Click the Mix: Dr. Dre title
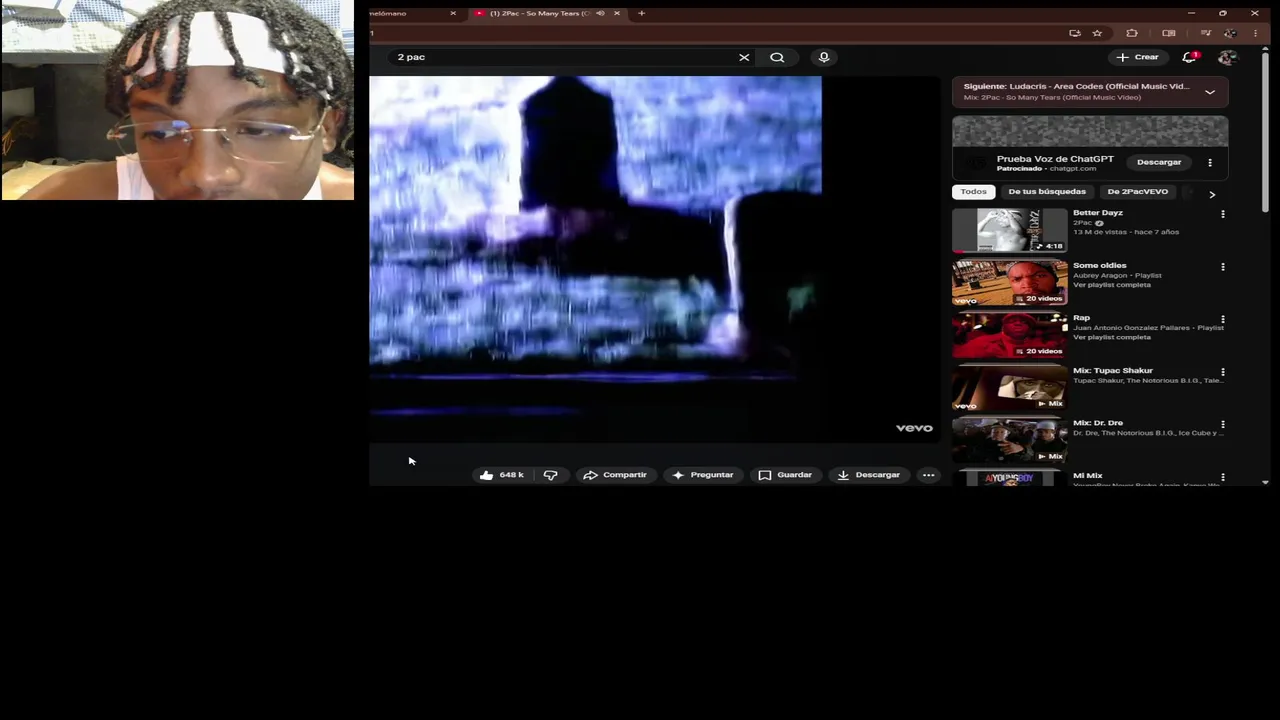1280x720 pixels. (1098, 423)
